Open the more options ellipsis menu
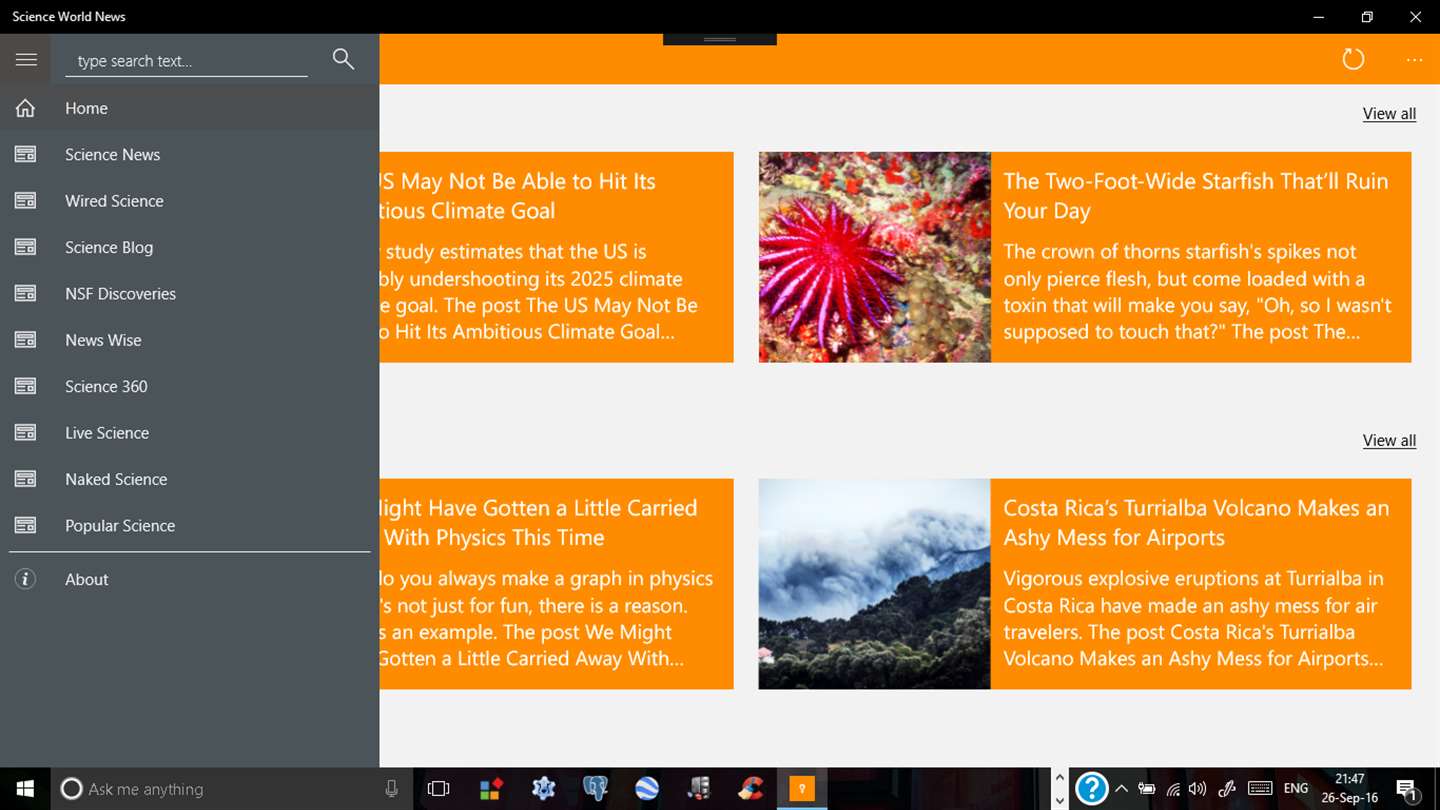 1414,60
